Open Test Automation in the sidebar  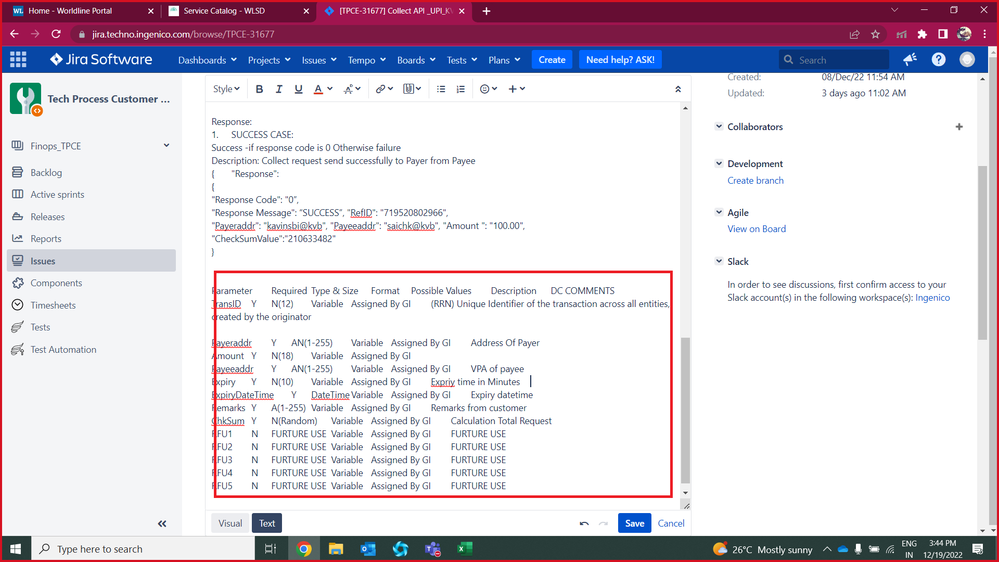pos(63,349)
